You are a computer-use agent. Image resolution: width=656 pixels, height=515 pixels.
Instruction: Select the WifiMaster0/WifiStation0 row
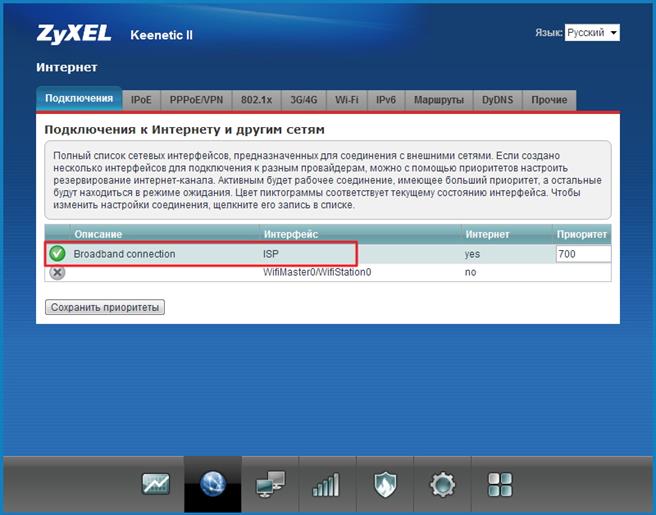click(328, 272)
